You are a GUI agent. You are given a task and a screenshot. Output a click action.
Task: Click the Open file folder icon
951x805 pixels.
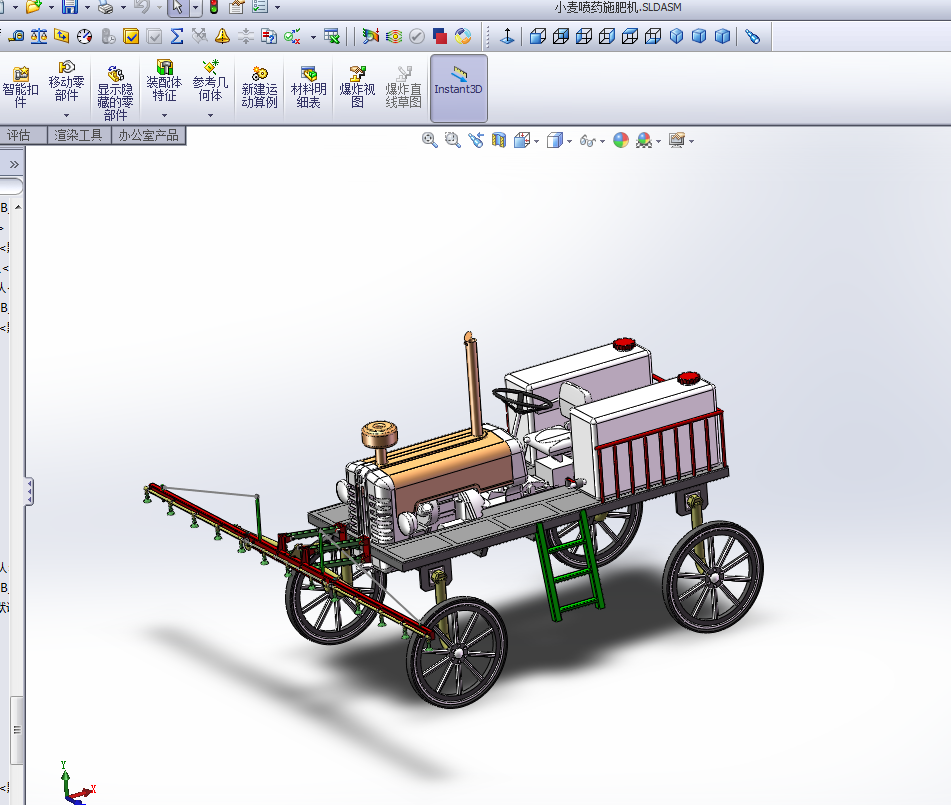click(x=34, y=7)
